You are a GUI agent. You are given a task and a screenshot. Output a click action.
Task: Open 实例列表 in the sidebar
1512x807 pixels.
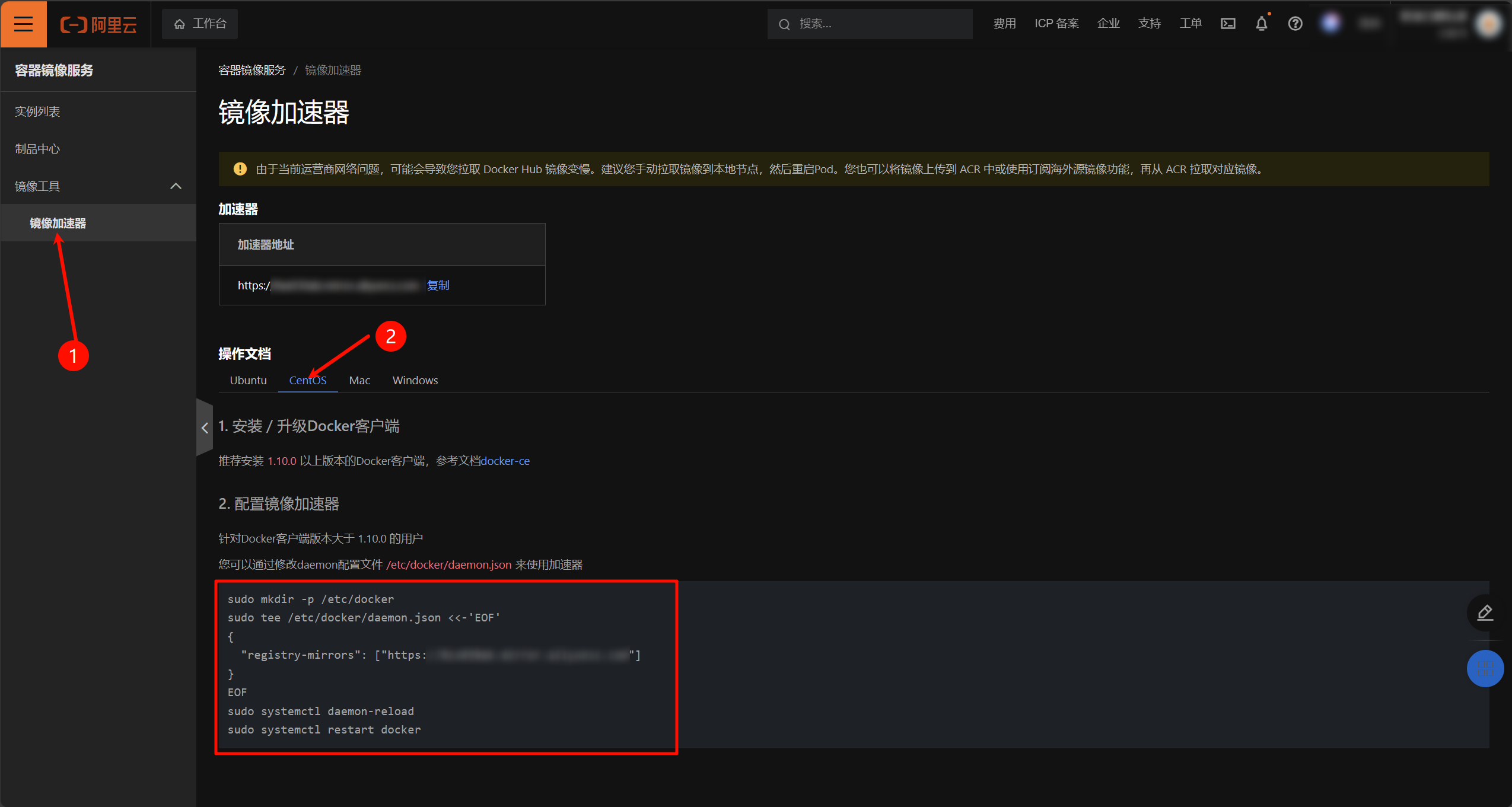tap(37, 111)
